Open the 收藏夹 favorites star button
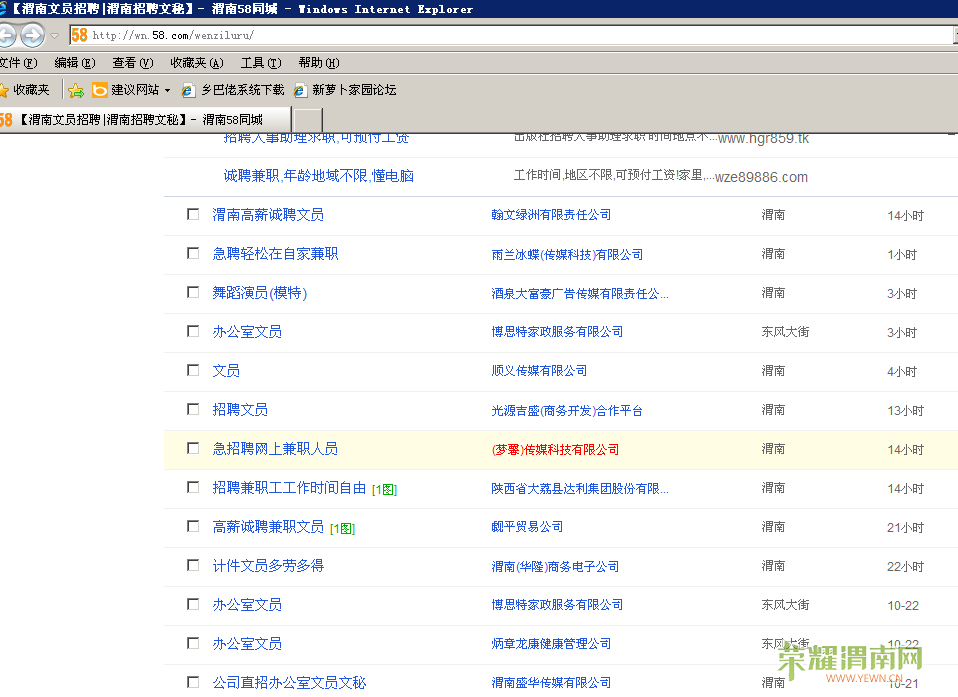This screenshot has height=697, width=958. [26, 90]
